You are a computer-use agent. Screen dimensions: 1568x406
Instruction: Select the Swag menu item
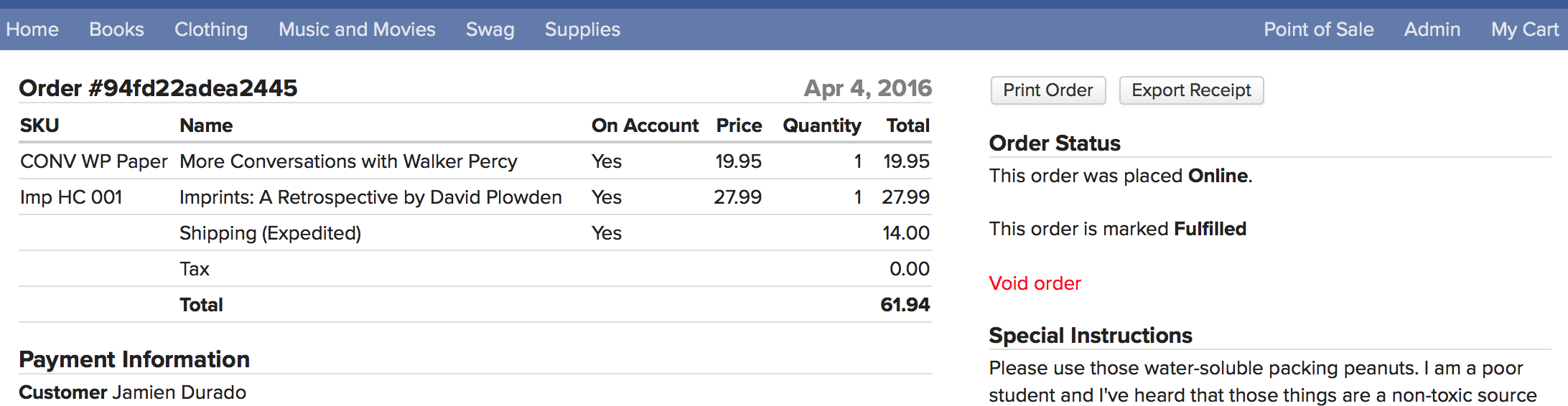pos(490,29)
